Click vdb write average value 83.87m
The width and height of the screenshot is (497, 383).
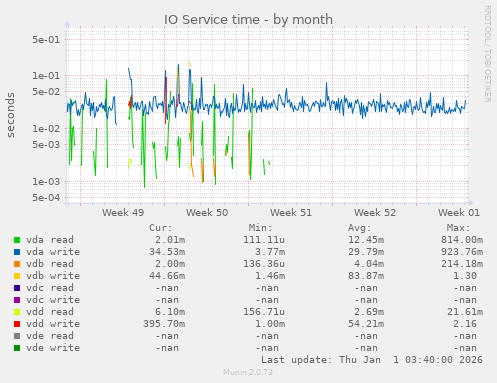pos(366,276)
